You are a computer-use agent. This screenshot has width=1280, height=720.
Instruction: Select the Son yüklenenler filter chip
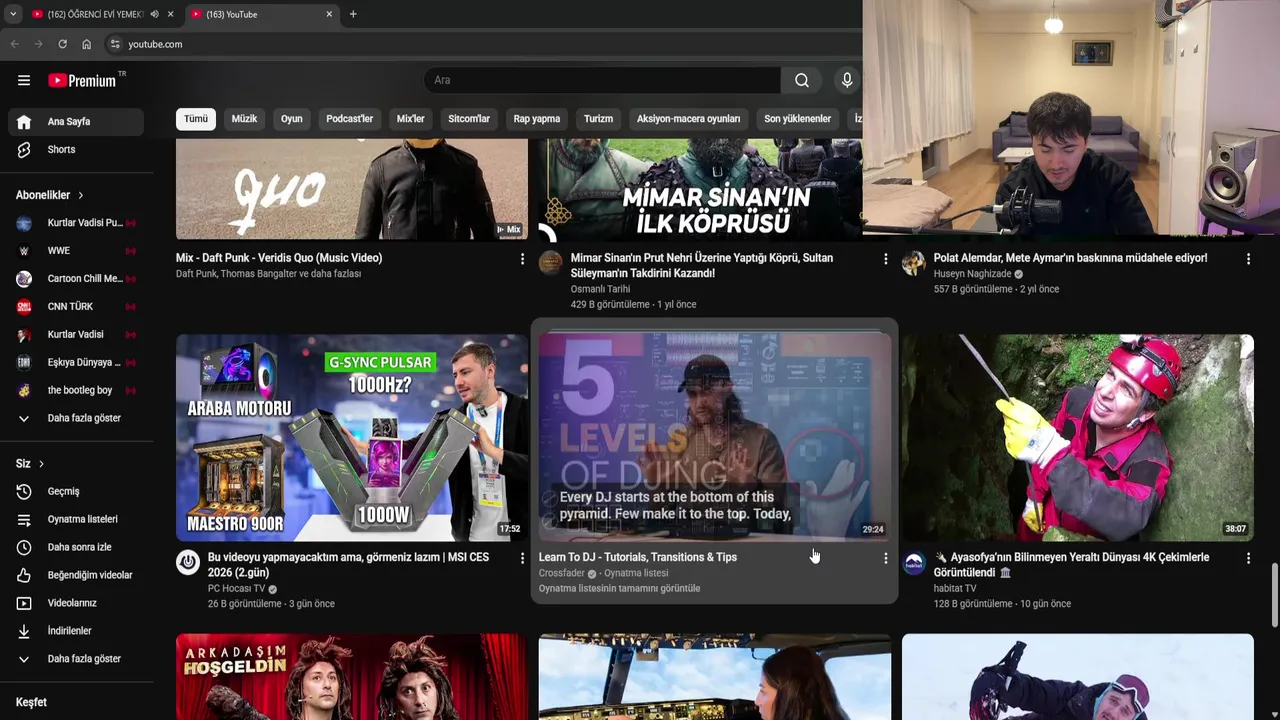798,119
